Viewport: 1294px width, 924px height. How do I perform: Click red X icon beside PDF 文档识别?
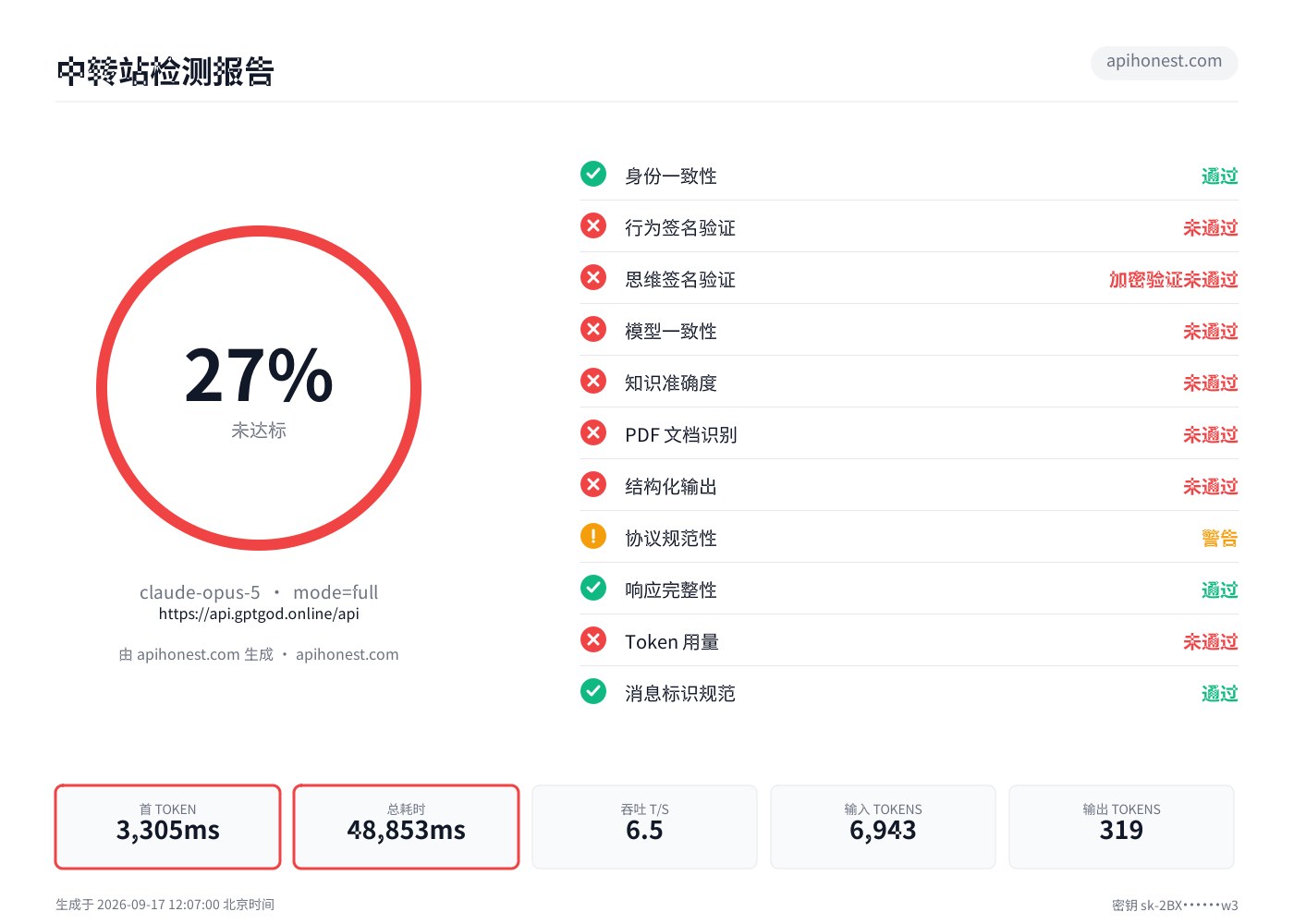point(593,432)
